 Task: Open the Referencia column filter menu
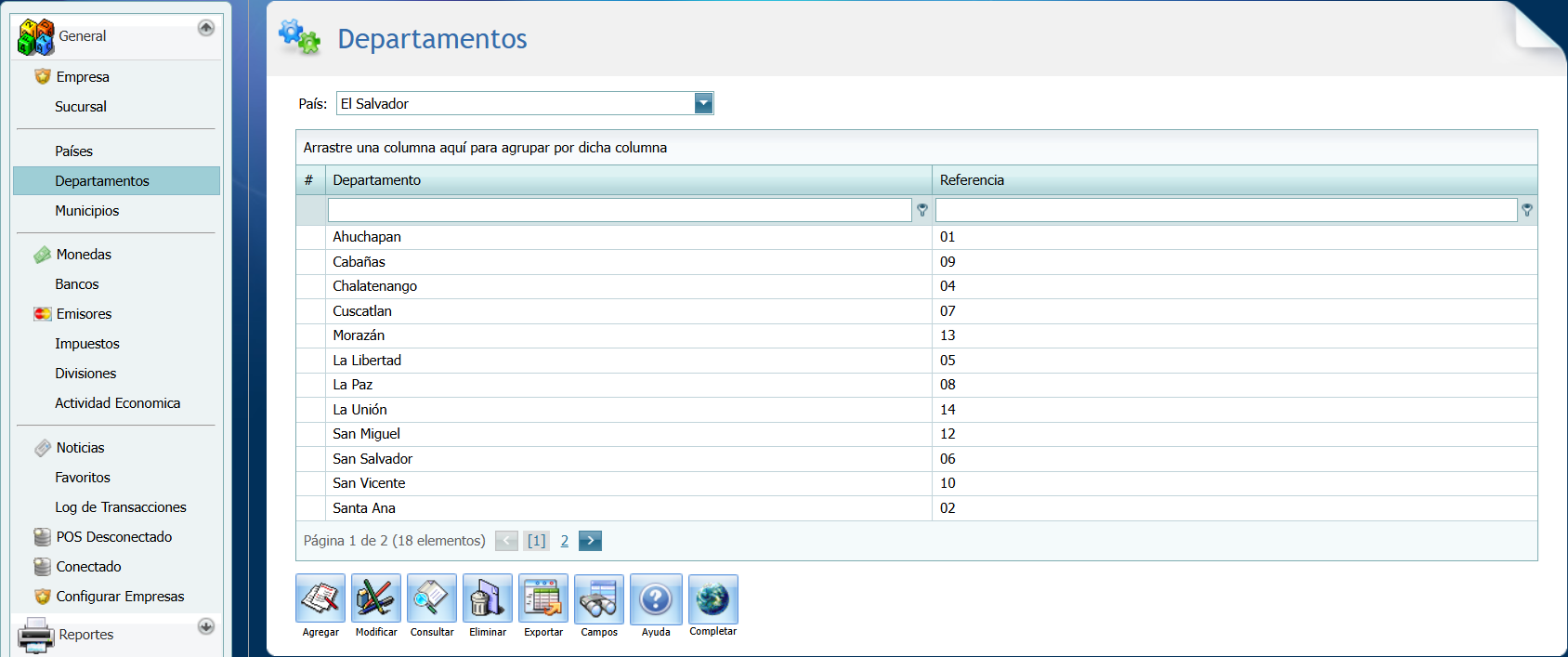tap(1527, 210)
